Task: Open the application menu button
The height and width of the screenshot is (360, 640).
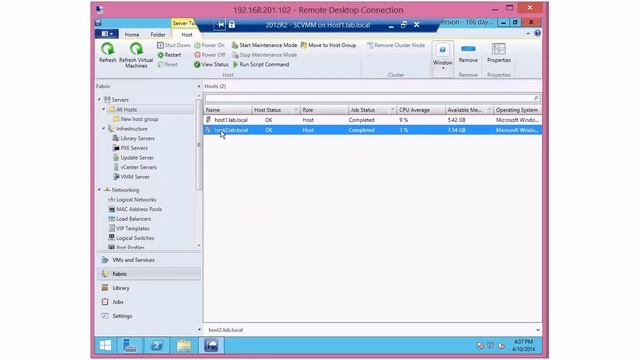Action: [x=107, y=34]
